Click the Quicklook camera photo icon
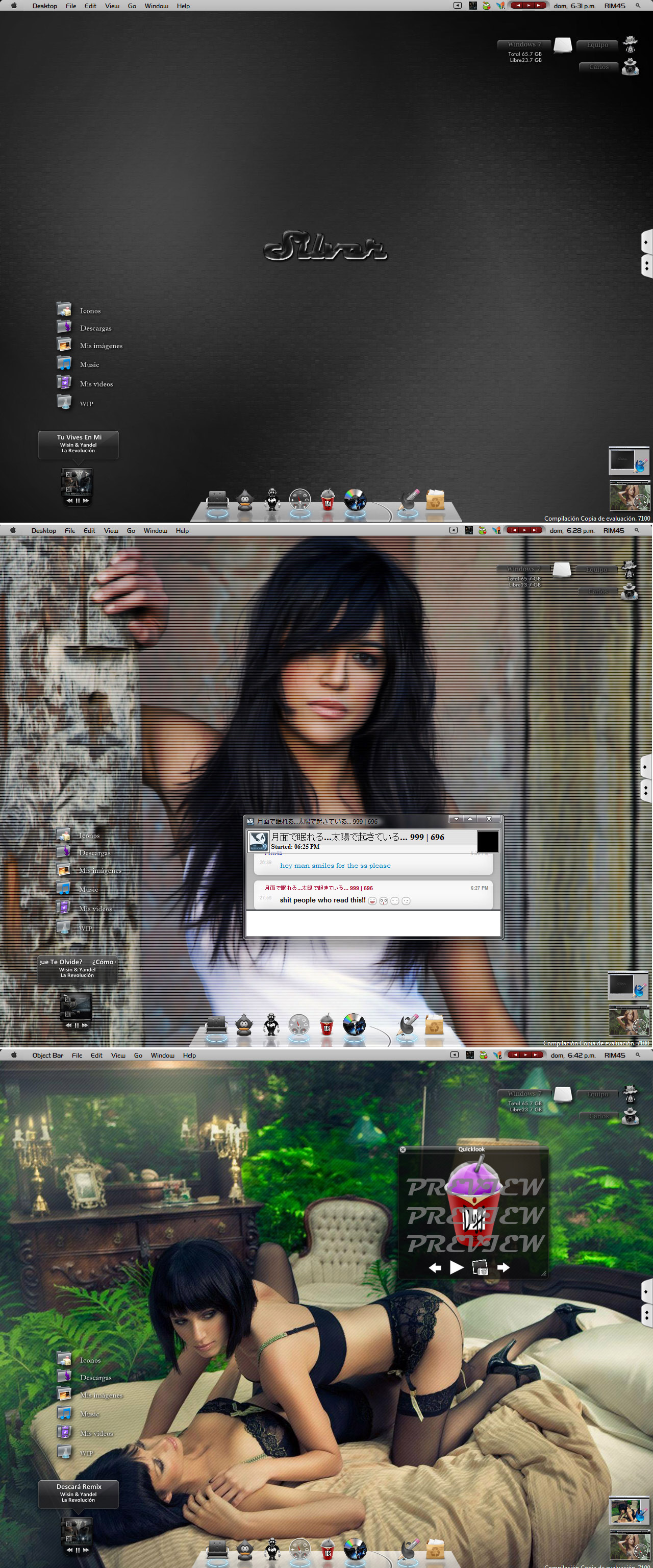The image size is (653, 1568). tap(480, 1267)
